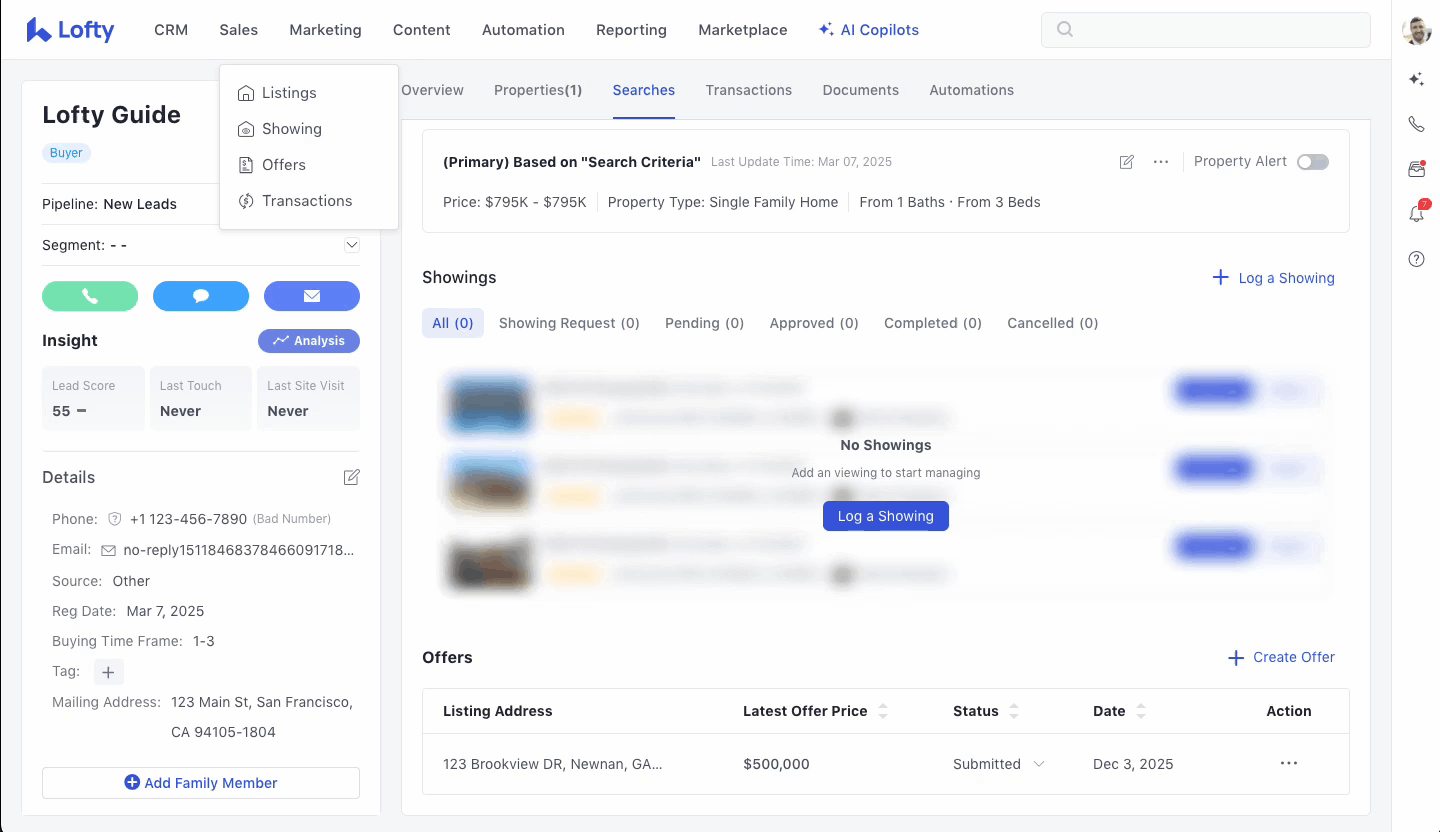This screenshot has height=832, width=1440.
Task: Sort offers by Date column
Action: (x=1140, y=711)
